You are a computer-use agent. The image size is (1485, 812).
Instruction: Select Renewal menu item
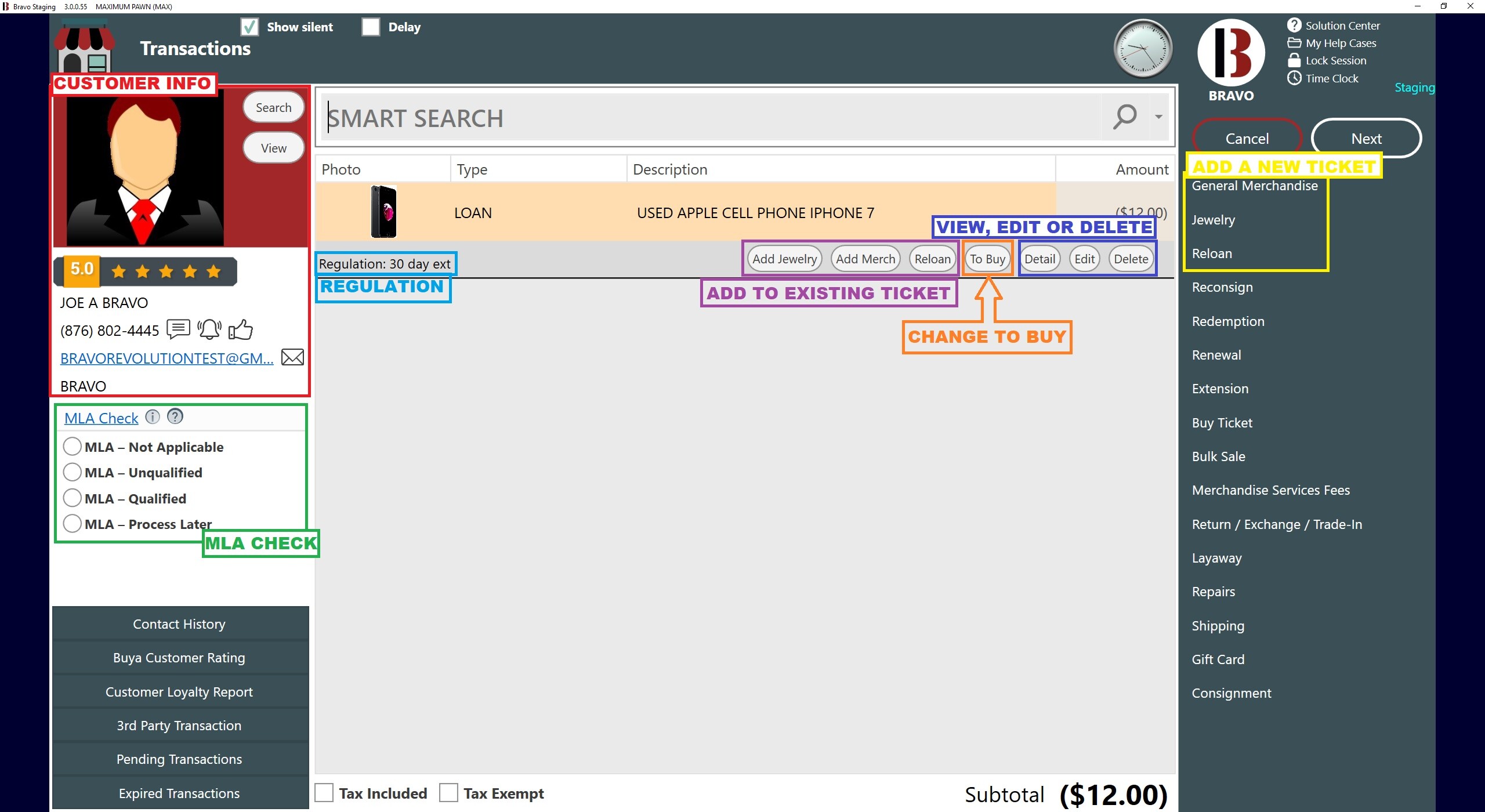(x=1216, y=355)
